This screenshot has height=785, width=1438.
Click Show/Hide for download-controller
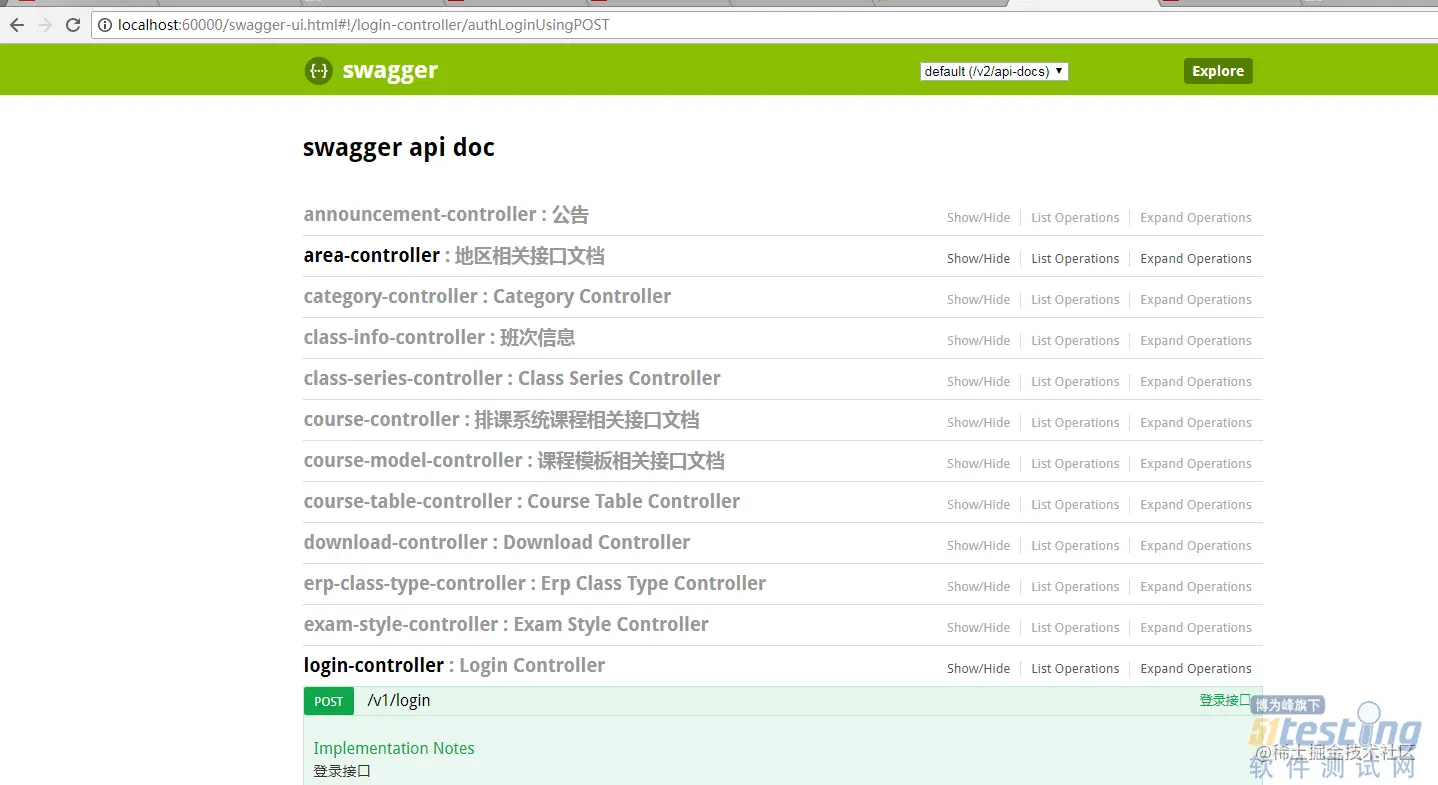tap(978, 546)
